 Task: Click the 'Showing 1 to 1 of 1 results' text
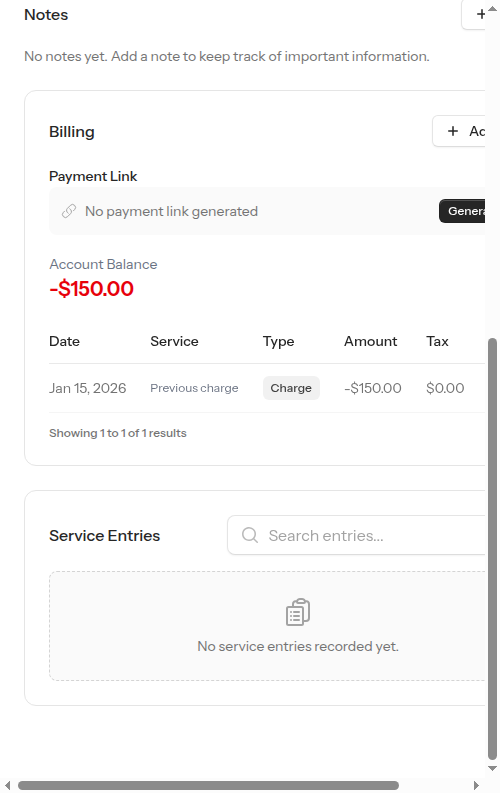tap(118, 433)
